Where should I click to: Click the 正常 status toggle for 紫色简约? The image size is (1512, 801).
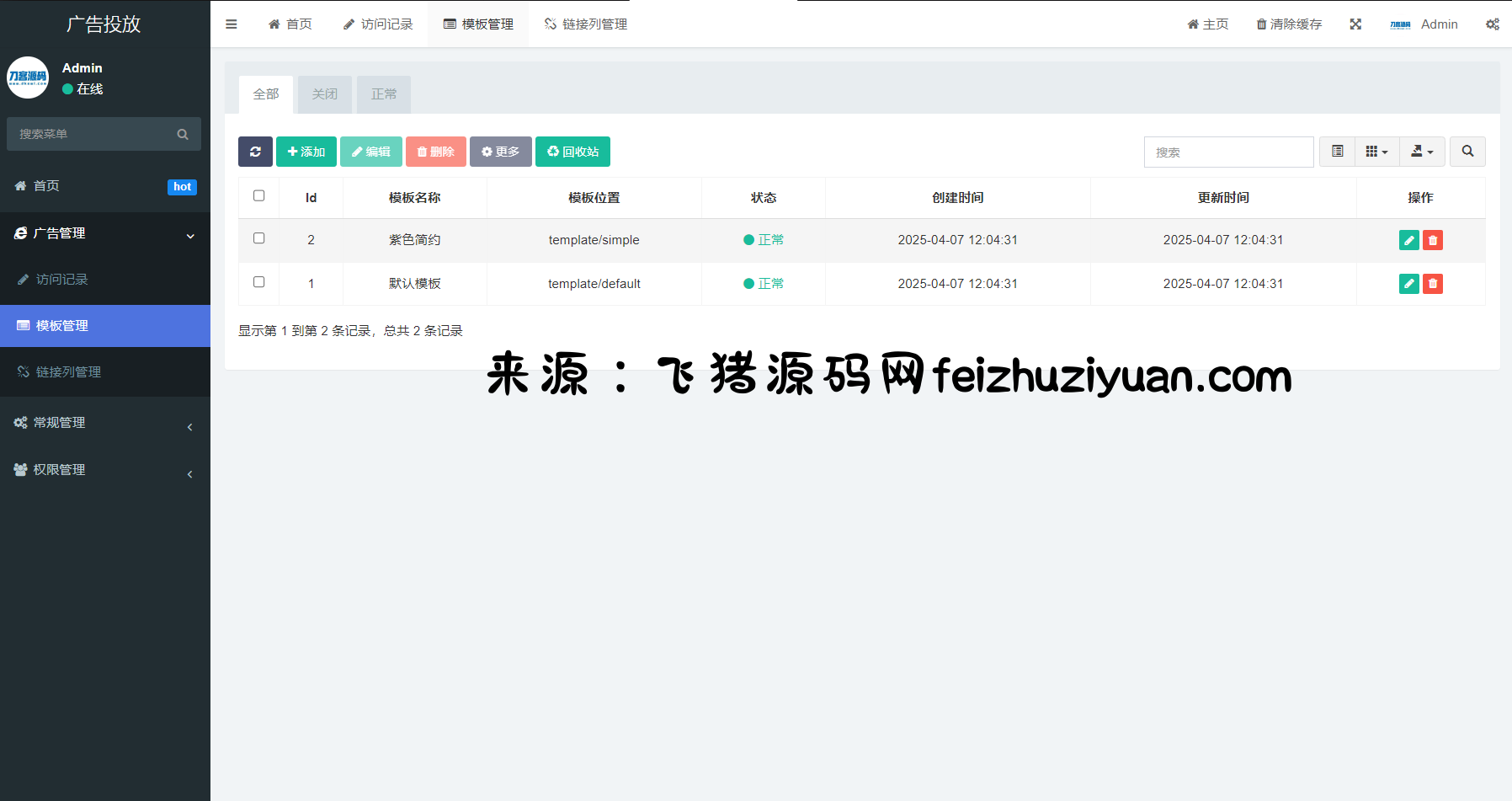pyautogui.click(x=764, y=240)
